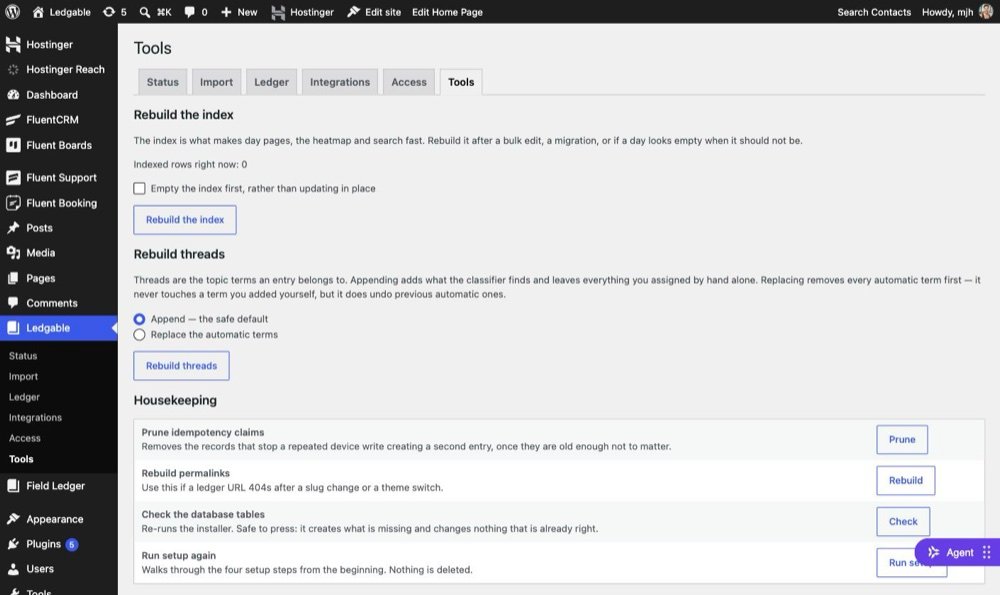
Task: Click the Hostinger Reach sidebar icon
Action: [13, 69]
